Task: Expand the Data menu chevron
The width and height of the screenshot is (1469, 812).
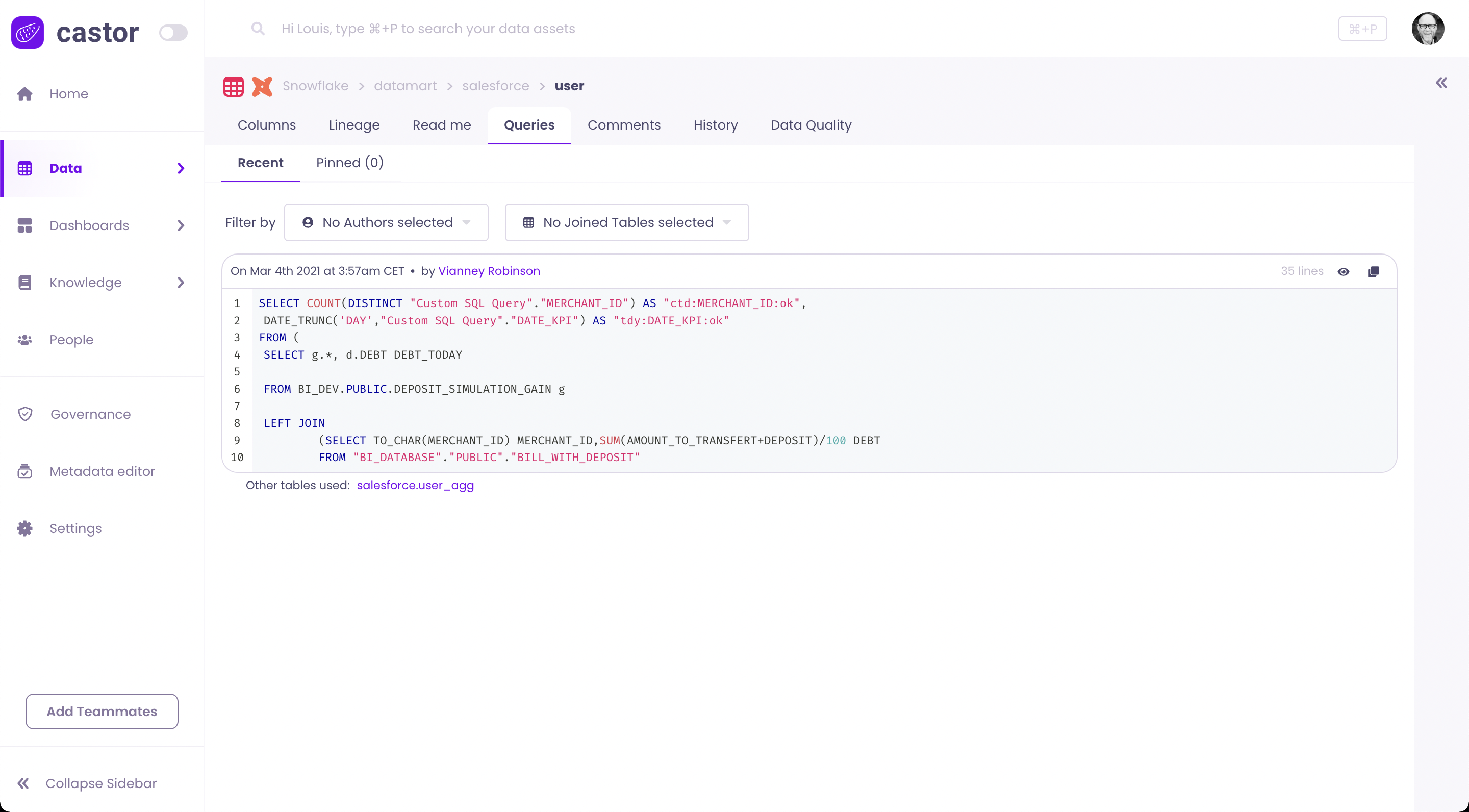Action: pyautogui.click(x=181, y=168)
